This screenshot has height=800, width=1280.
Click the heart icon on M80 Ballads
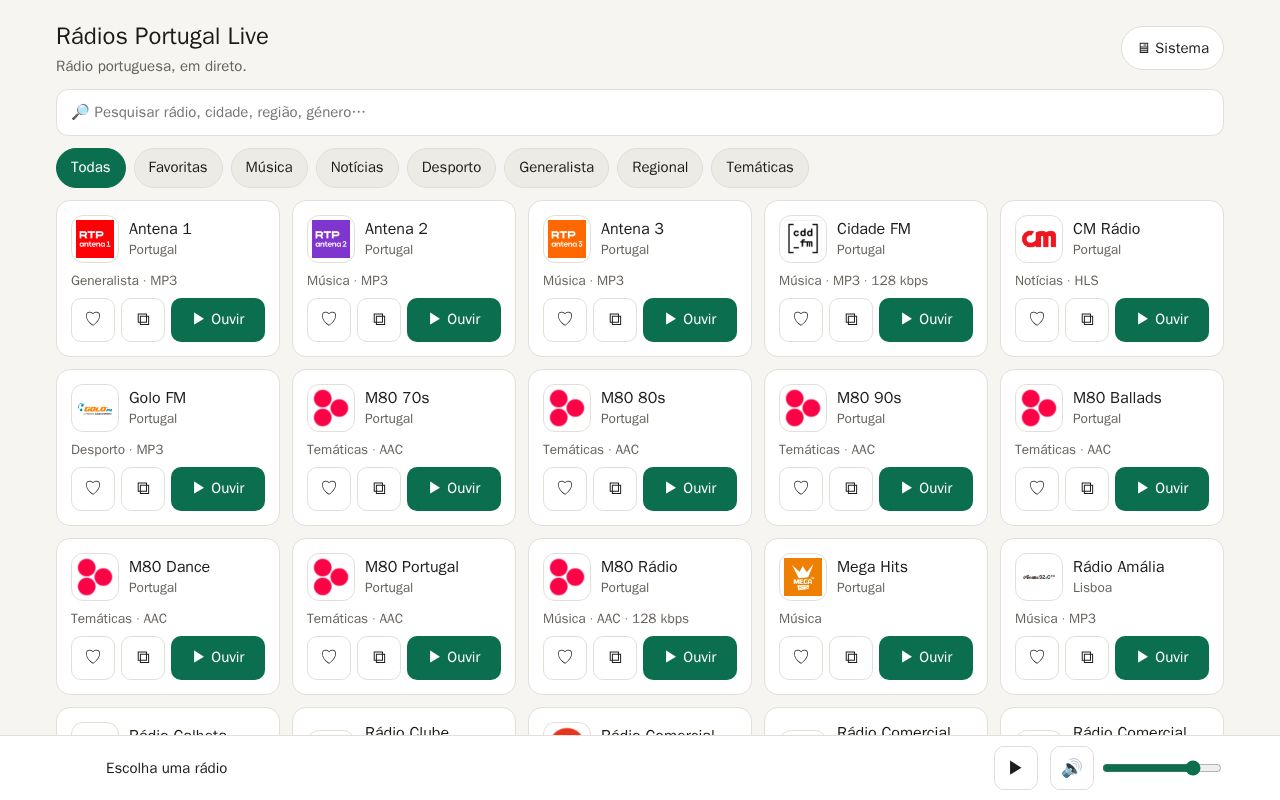coord(1037,489)
